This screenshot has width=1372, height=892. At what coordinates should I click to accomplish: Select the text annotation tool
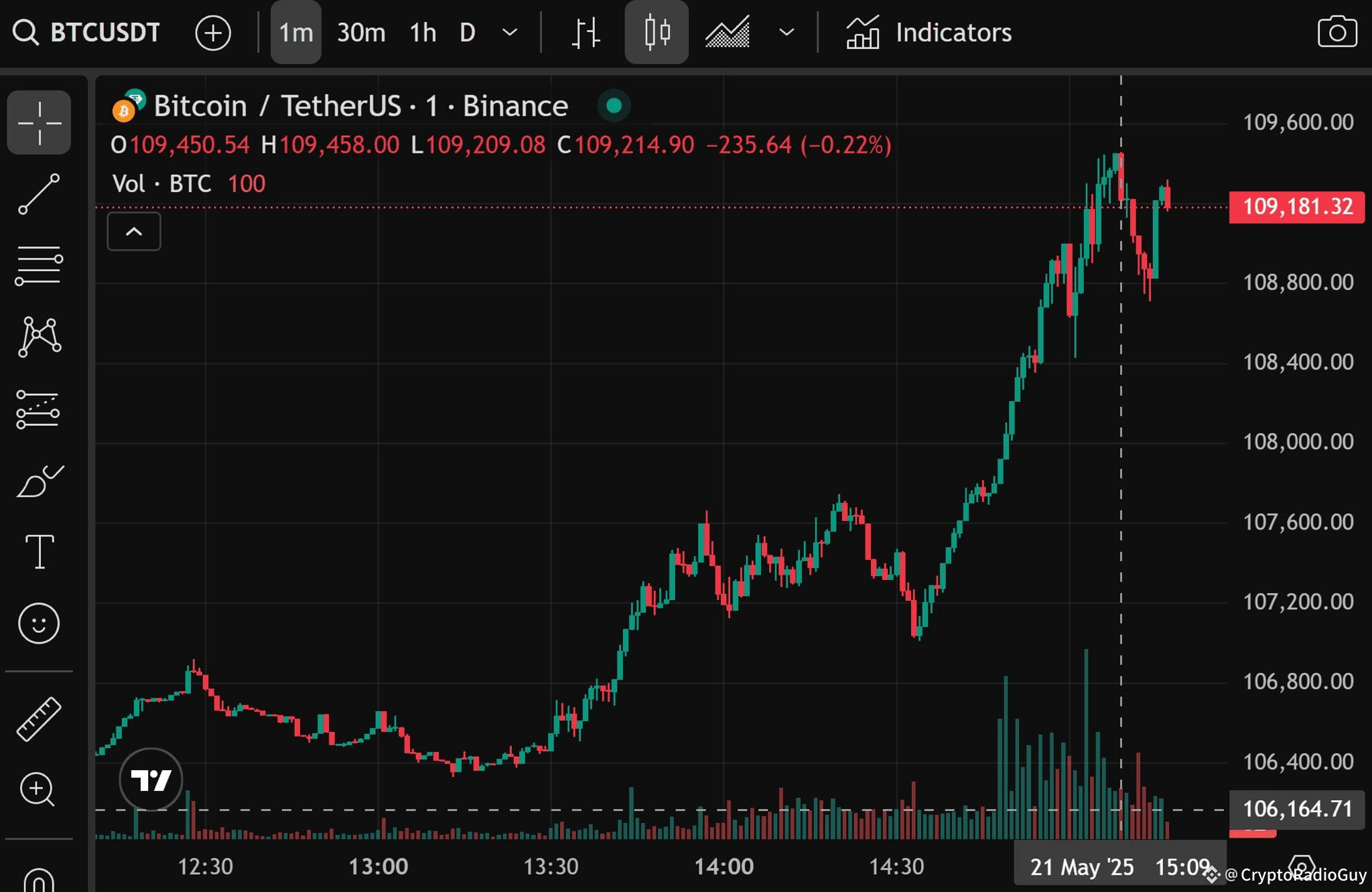point(39,552)
